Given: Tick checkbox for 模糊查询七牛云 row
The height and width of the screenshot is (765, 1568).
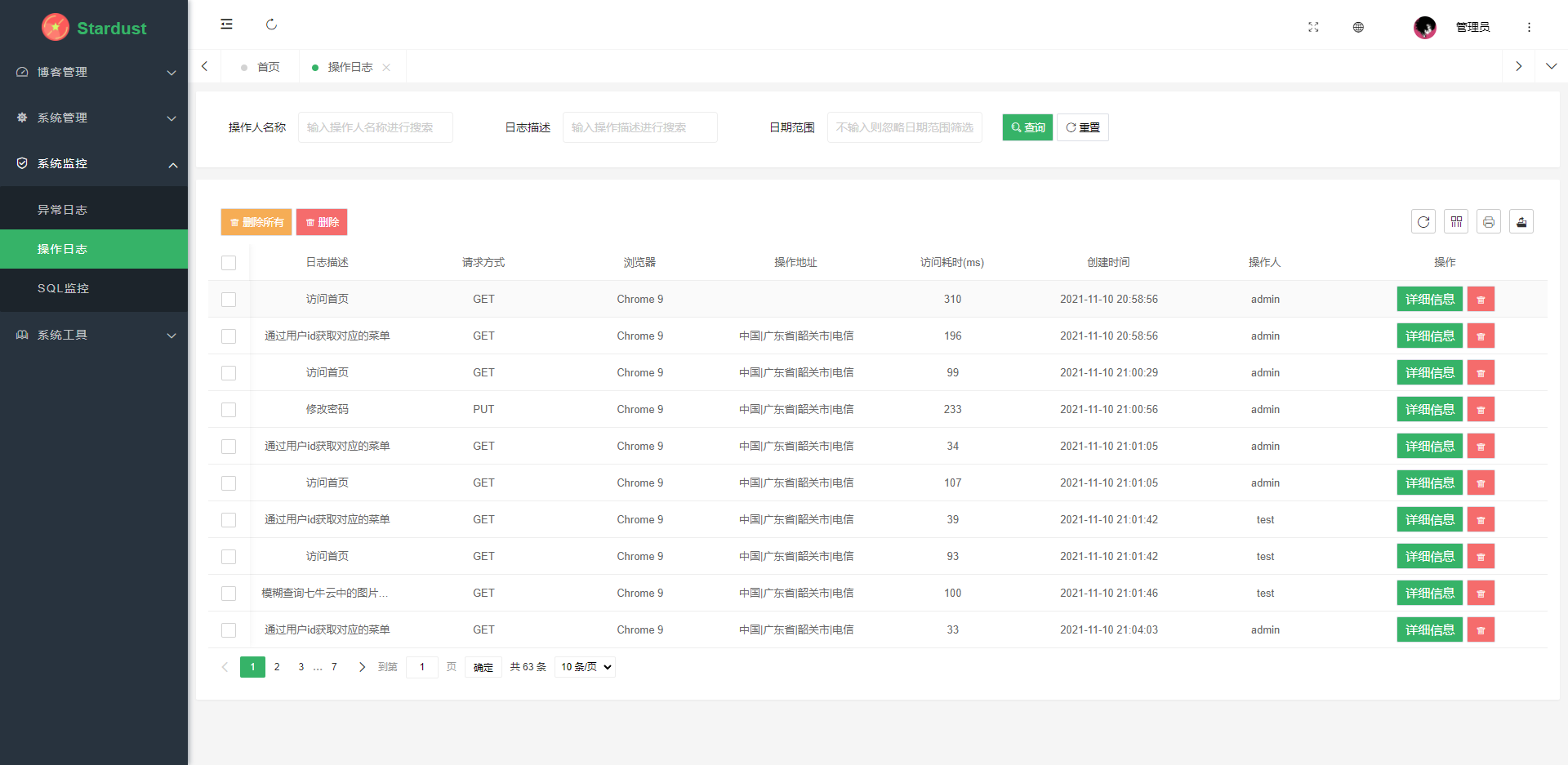Looking at the screenshot, I should (229, 594).
